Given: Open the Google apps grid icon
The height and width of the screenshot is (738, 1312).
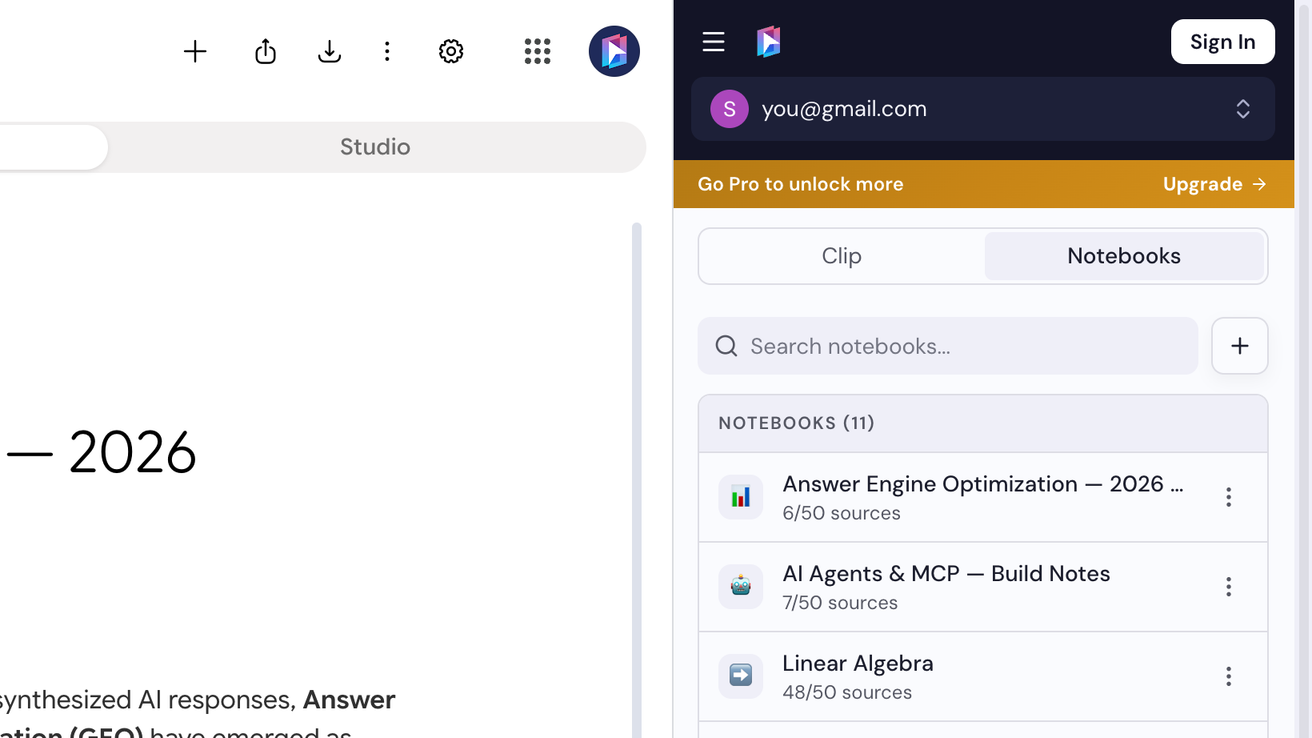Looking at the screenshot, I should (x=537, y=52).
